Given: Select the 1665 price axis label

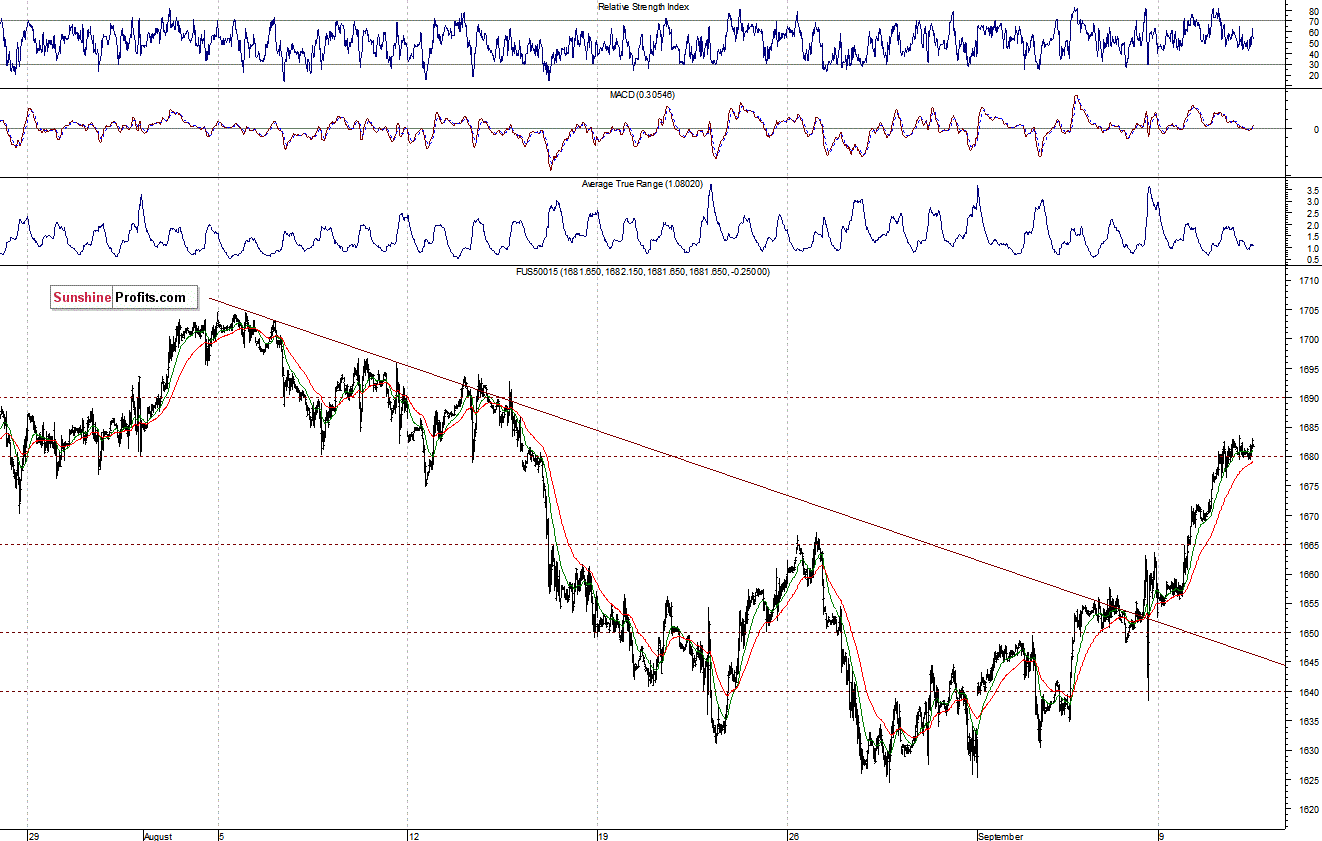Looking at the screenshot, I should [1308, 545].
